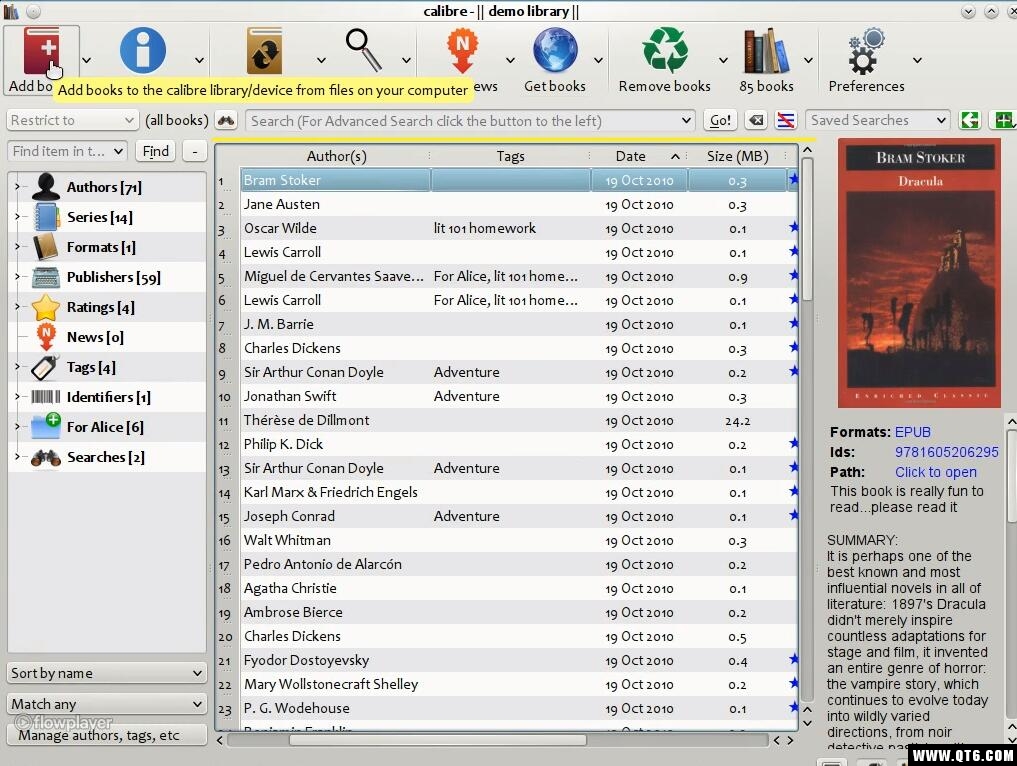Sort by the Tags column header

click(x=510, y=156)
